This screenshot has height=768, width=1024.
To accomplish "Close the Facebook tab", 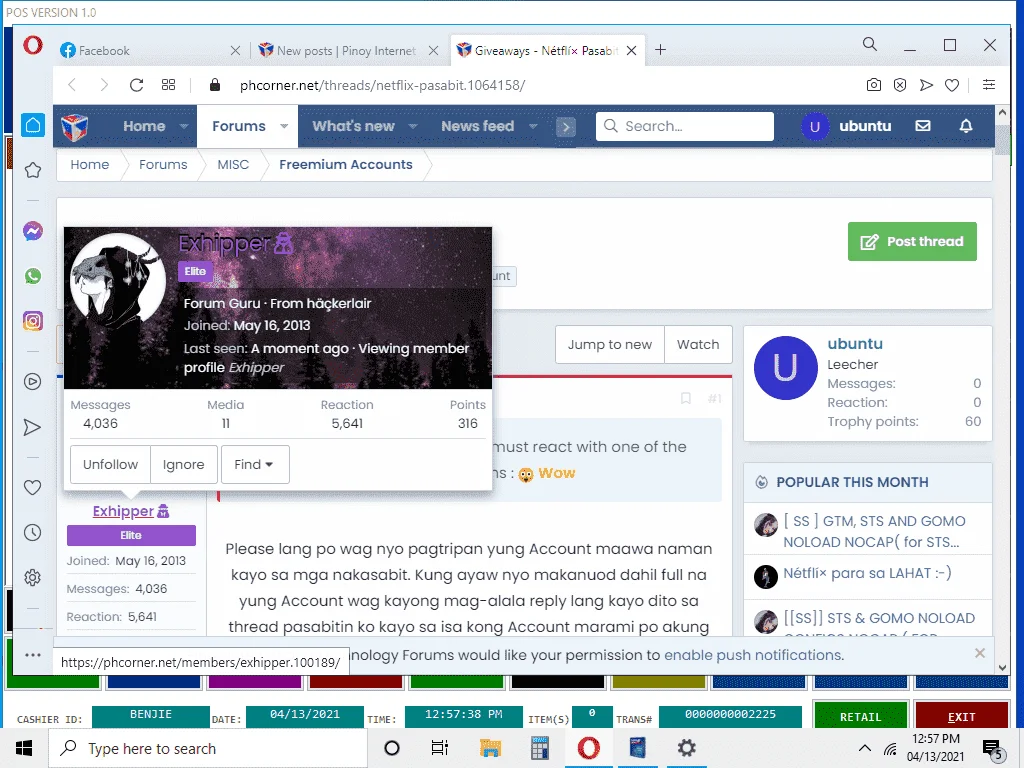I will pyautogui.click(x=235, y=50).
